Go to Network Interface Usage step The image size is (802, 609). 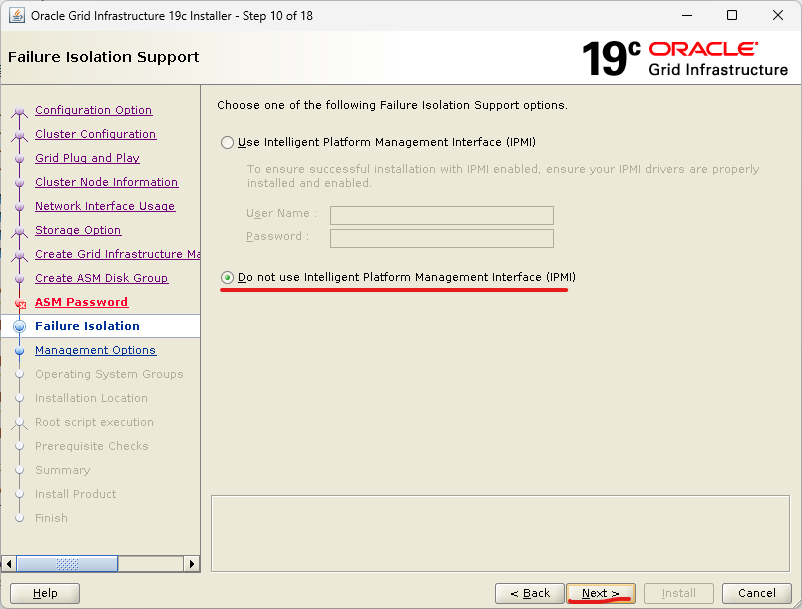click(x=105, y=206)
